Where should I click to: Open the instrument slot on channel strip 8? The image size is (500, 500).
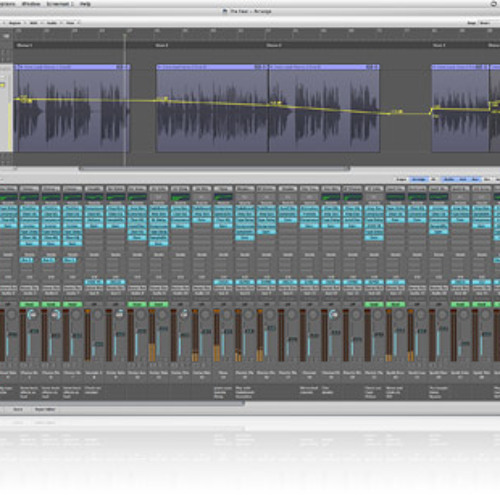94,282
